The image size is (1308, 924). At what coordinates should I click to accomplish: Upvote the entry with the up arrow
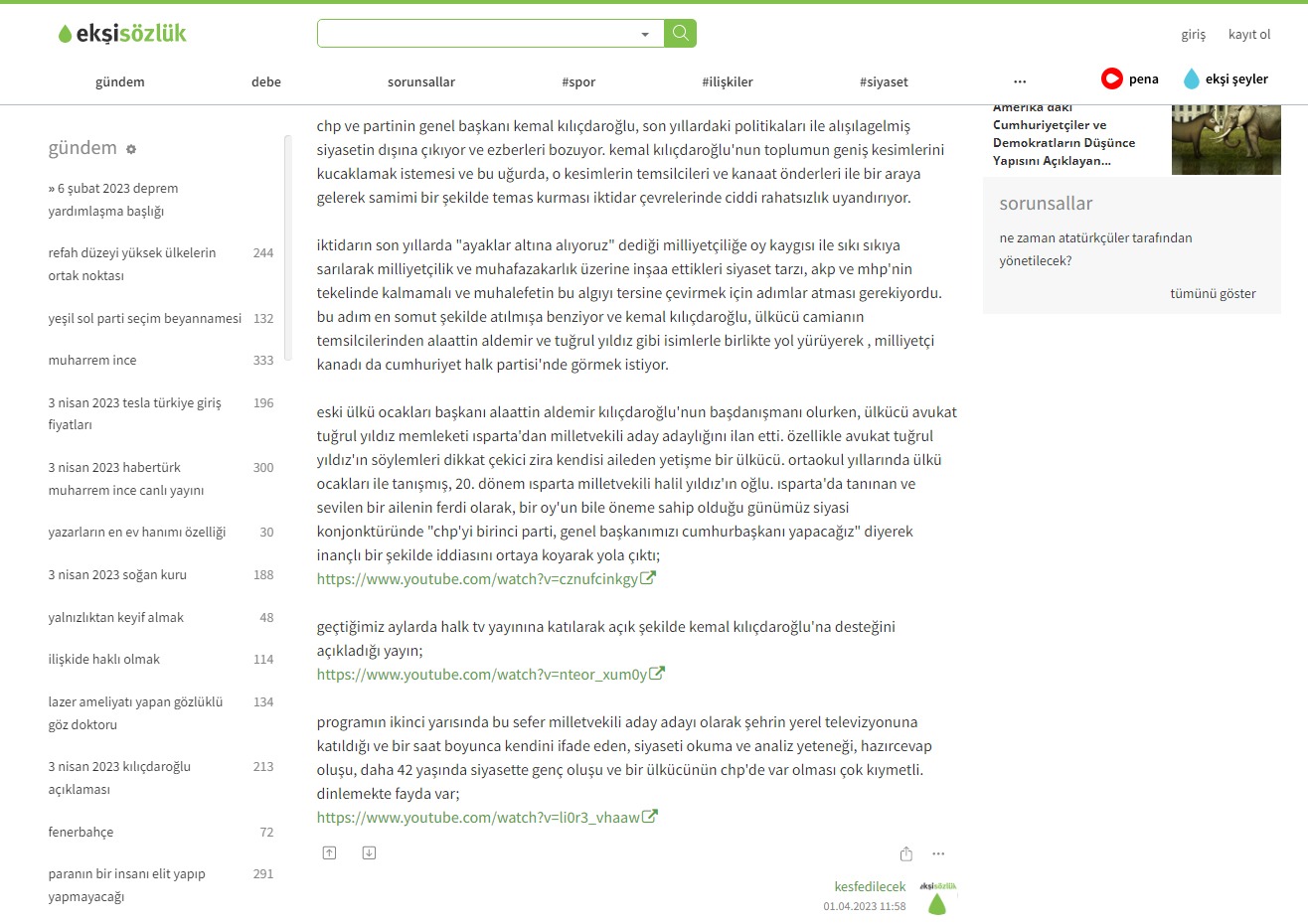coord(330,852)
